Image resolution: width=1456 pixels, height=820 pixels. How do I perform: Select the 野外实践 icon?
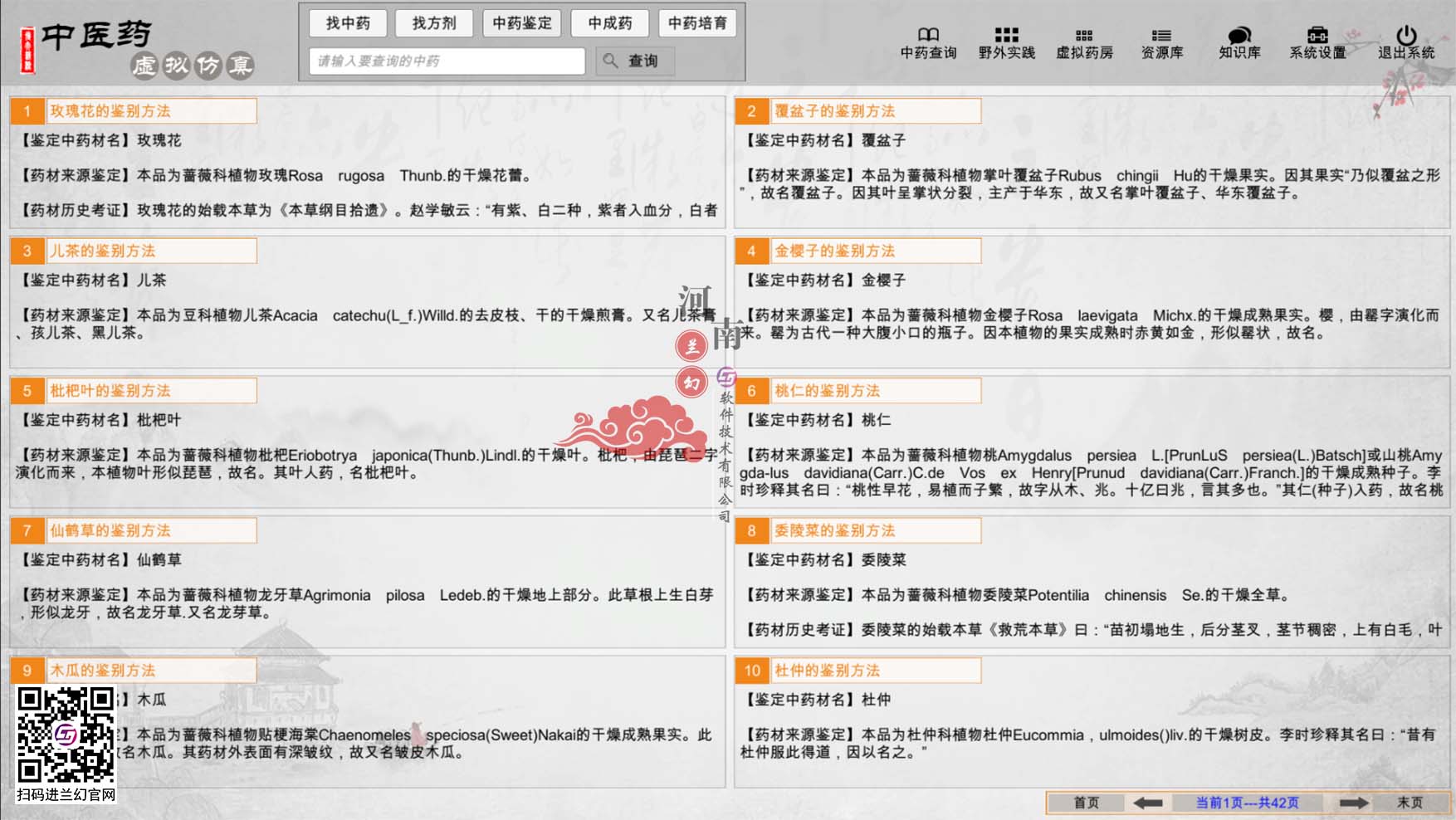tap(1005, 43)
